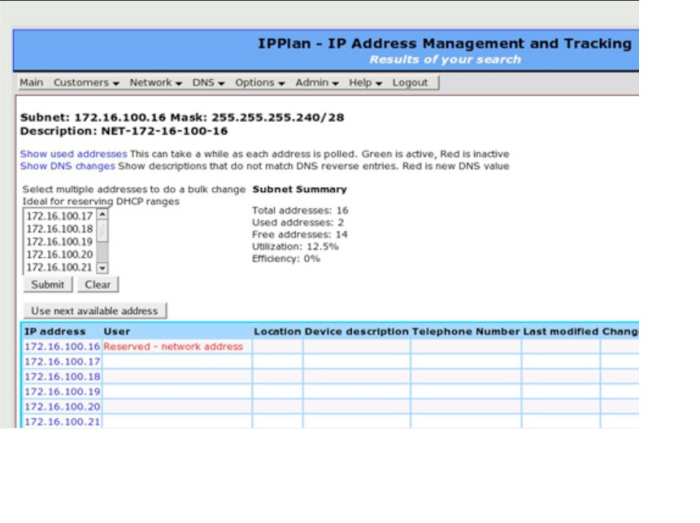Click the Free addresses: 14 text

pyautogui.click(x=300, y=235)
